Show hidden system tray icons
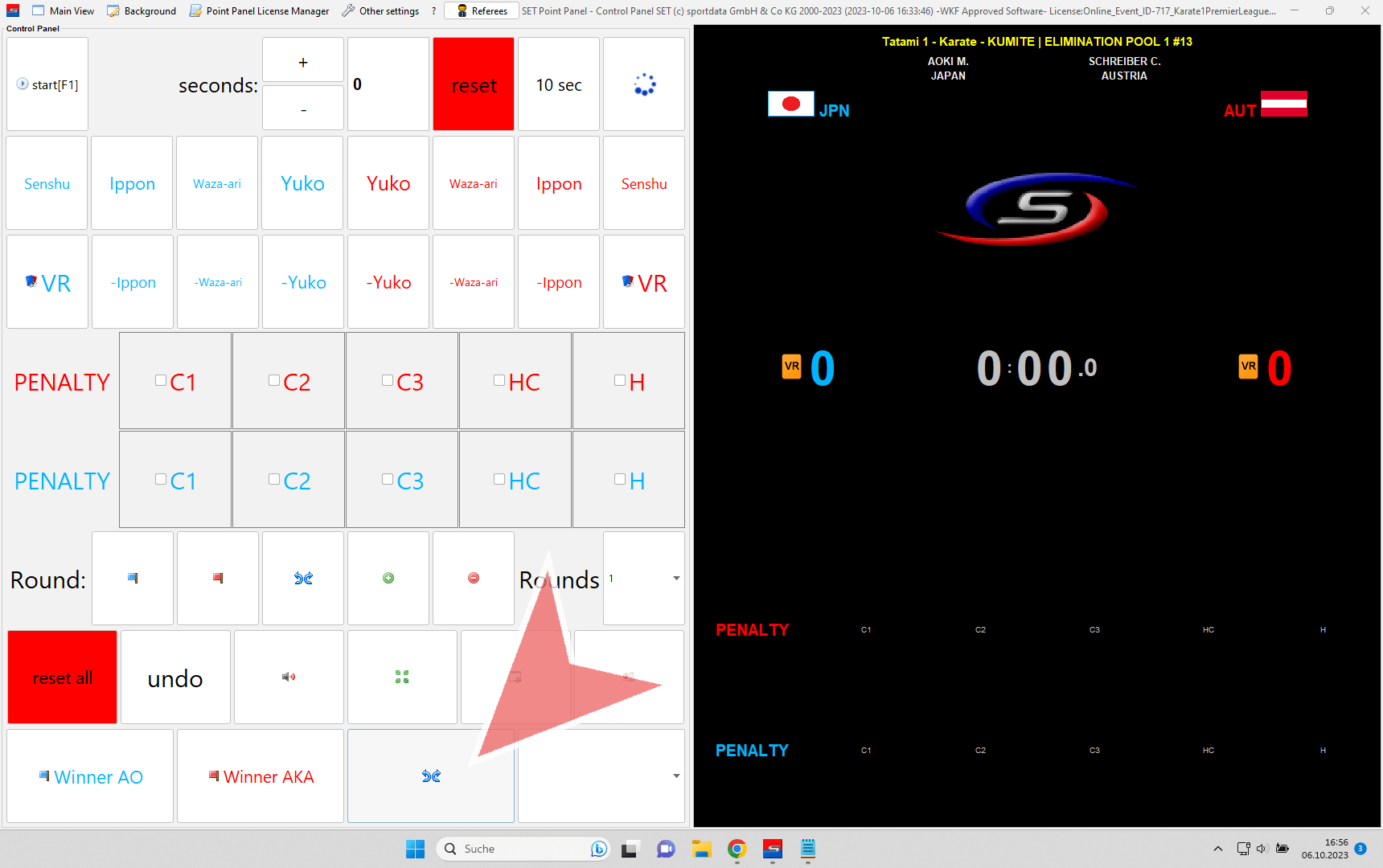1383x868 pixels. (x=1218, y=849)
